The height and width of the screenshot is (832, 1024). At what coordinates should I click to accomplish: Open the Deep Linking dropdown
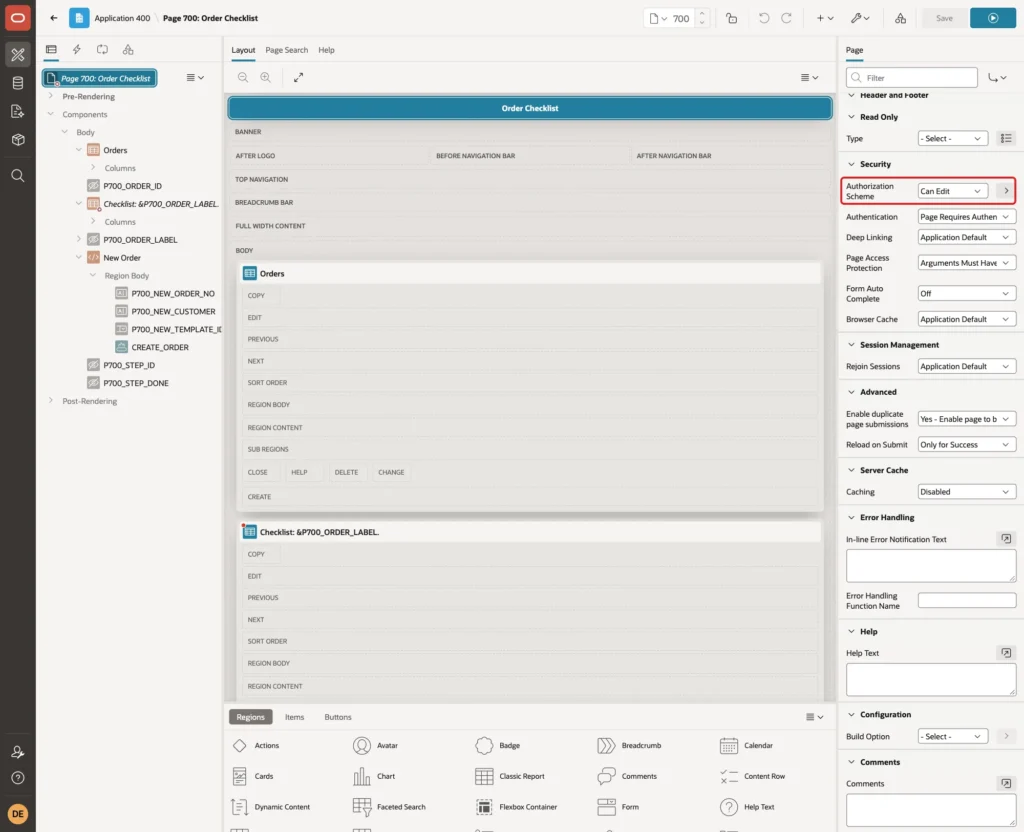[x=967, y=237]
